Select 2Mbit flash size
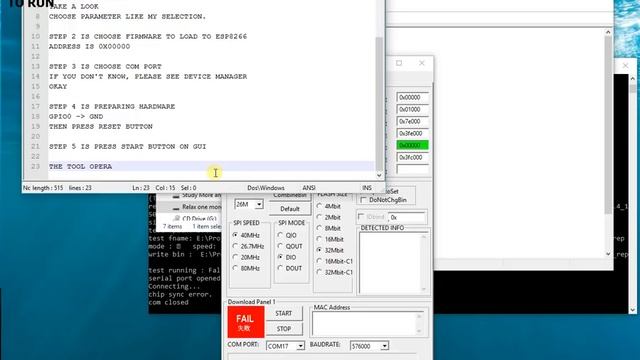The width and height of the screenshot is (640, 360). click(x=329, y=217)
